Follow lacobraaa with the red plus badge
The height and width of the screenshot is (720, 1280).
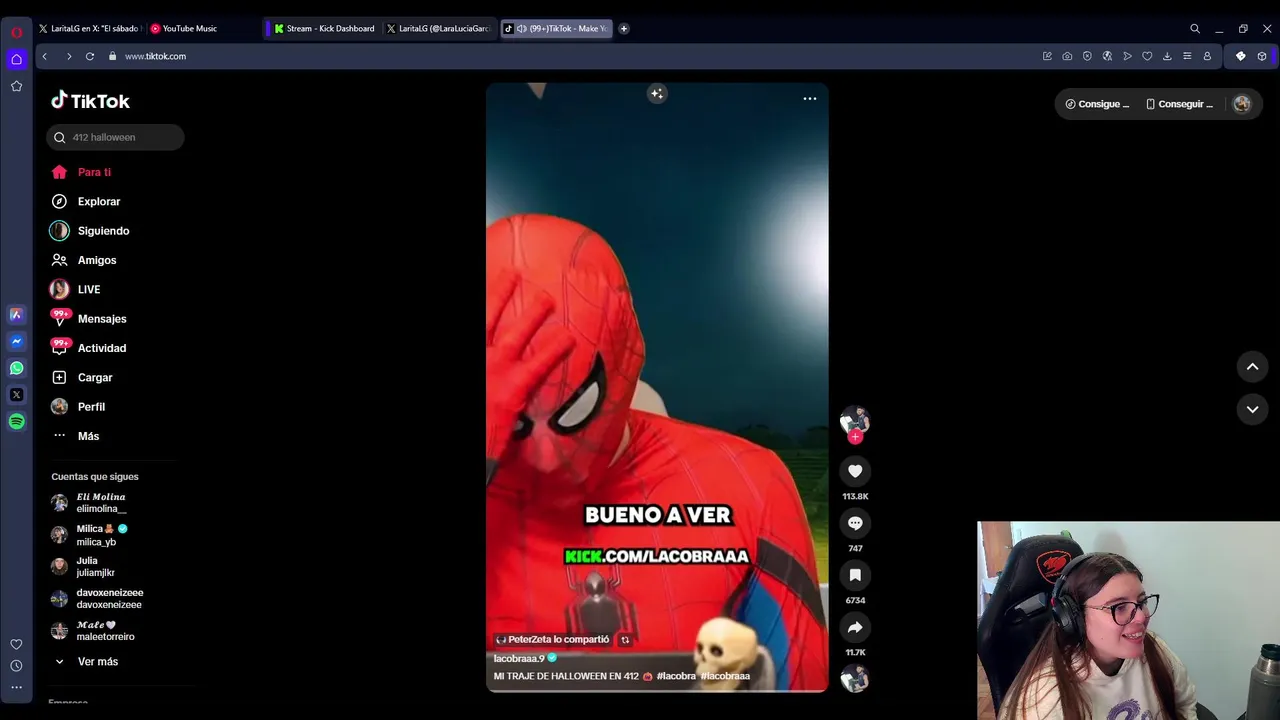(x=855, y=437)
